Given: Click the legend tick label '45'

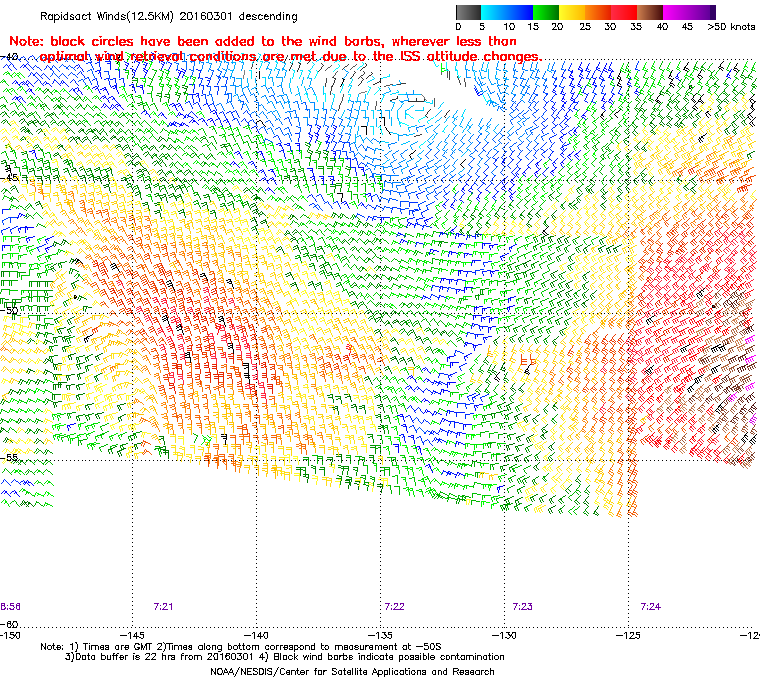Looking at the screenshot, I should click(x=687, y=27).
